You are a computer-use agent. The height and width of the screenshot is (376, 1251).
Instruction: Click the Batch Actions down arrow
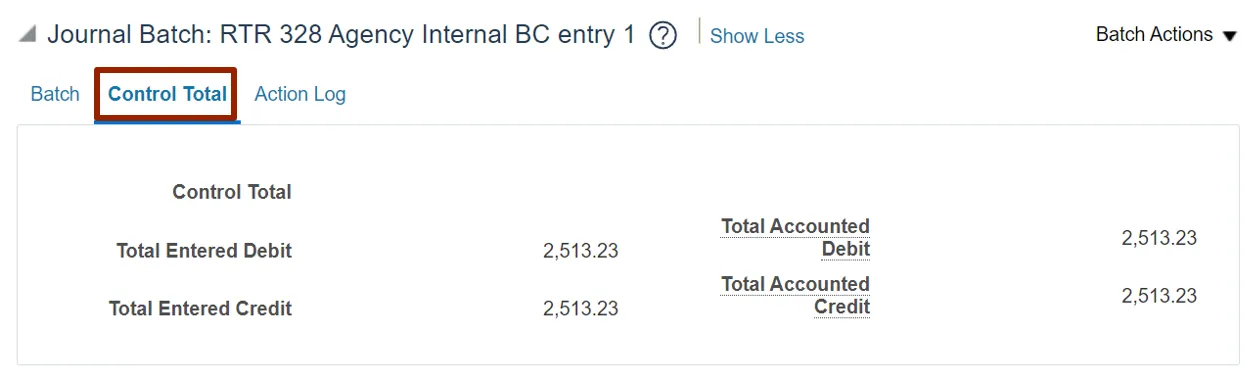[1230, 36]
